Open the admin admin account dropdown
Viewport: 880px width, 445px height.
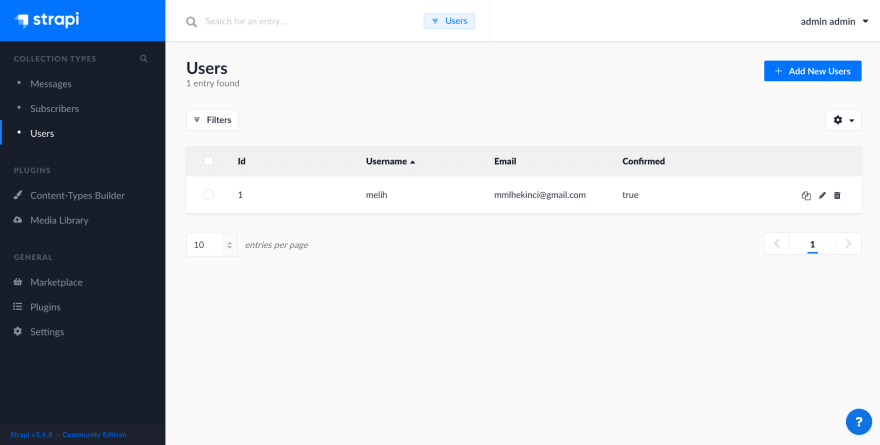pyautogui.click(x=834, y=22)
